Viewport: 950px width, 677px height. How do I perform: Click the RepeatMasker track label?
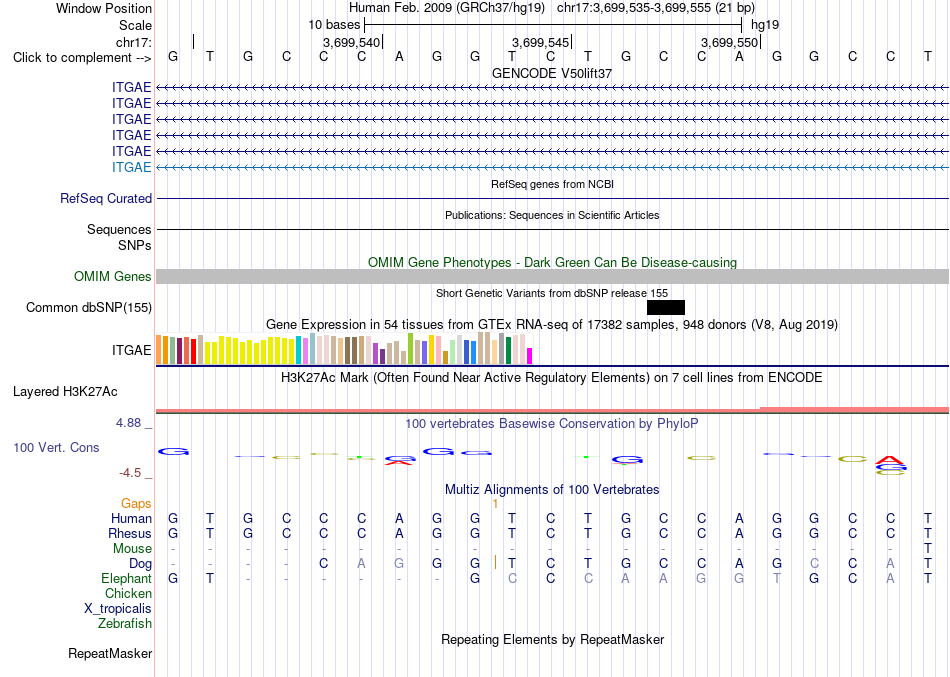110,653
